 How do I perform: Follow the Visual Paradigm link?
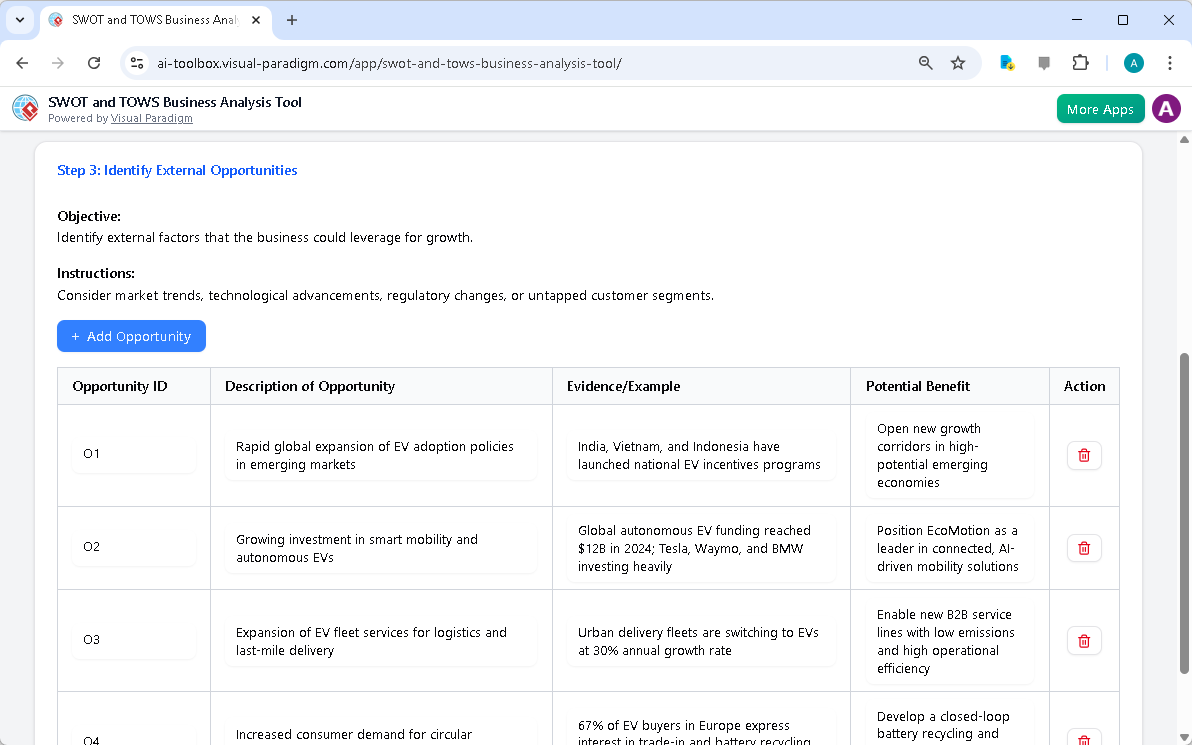(151, 118)
